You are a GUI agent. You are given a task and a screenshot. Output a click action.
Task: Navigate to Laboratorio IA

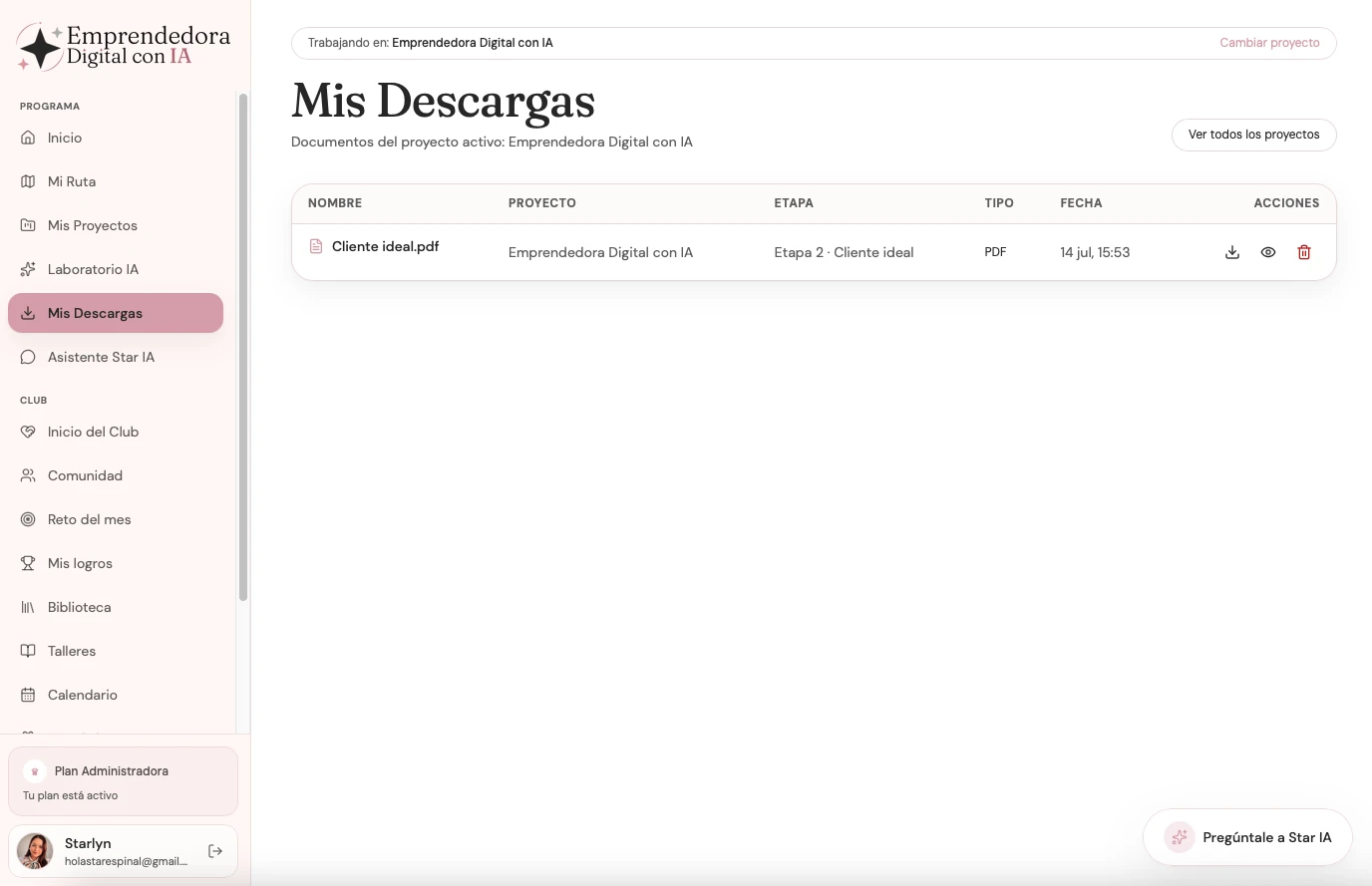[116, 269]
